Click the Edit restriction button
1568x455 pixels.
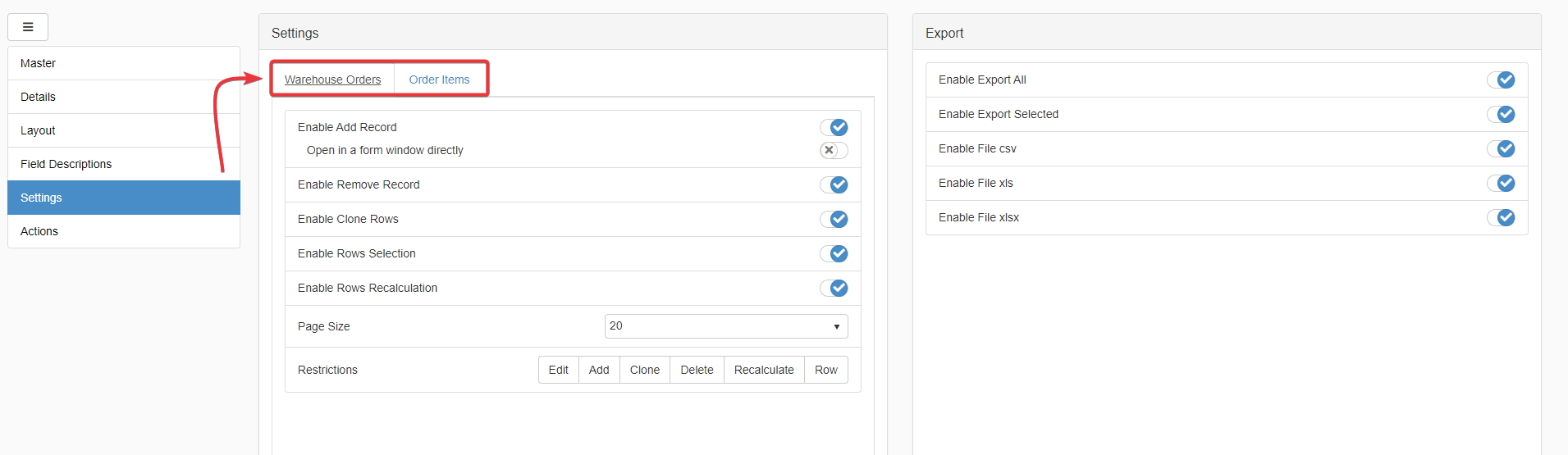click(x=558, y=370)
